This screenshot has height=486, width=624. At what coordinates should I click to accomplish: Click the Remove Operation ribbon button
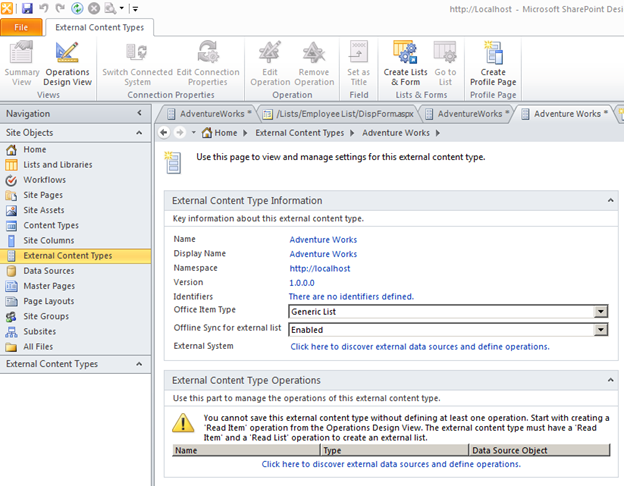pyautogui.click(x=314, y=64)
